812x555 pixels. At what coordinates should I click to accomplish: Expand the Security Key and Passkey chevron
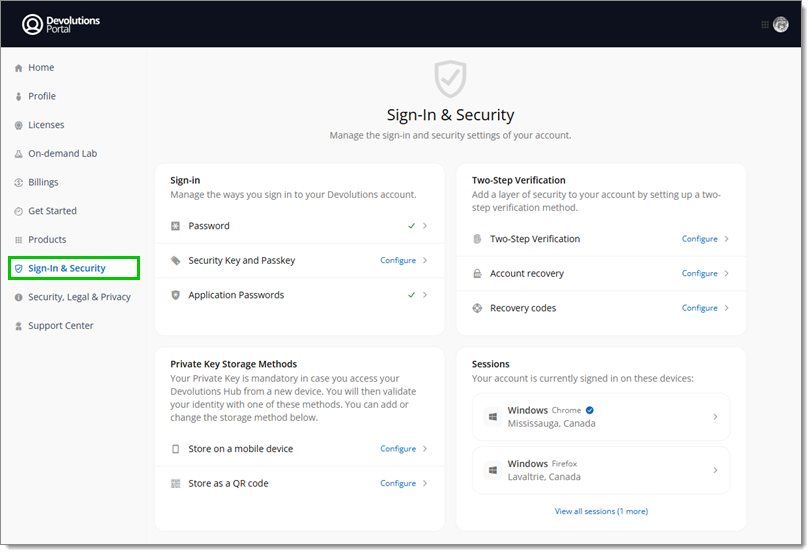click(425, 260)
